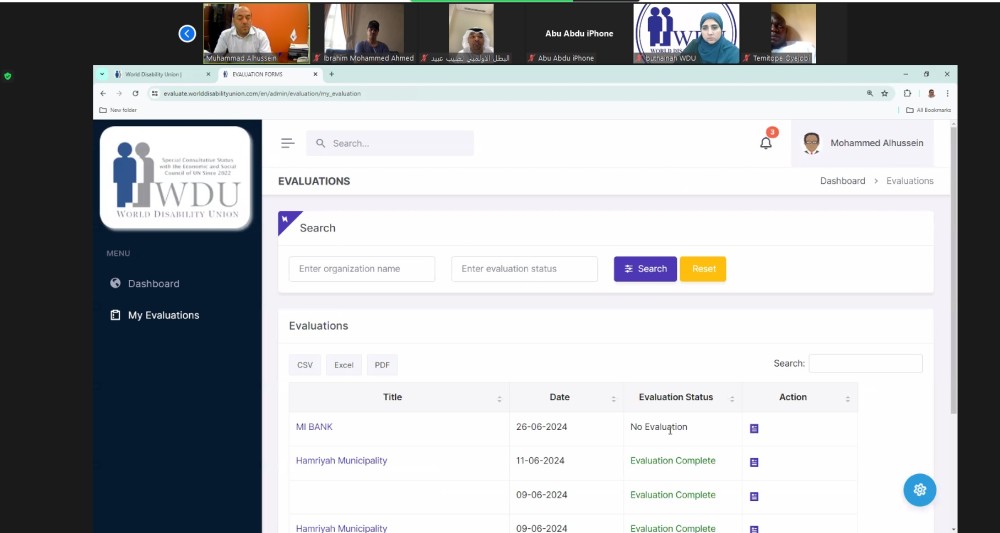
Task: Click the Dashboard breadcrumb link
Action: click(x=842, y=181)
